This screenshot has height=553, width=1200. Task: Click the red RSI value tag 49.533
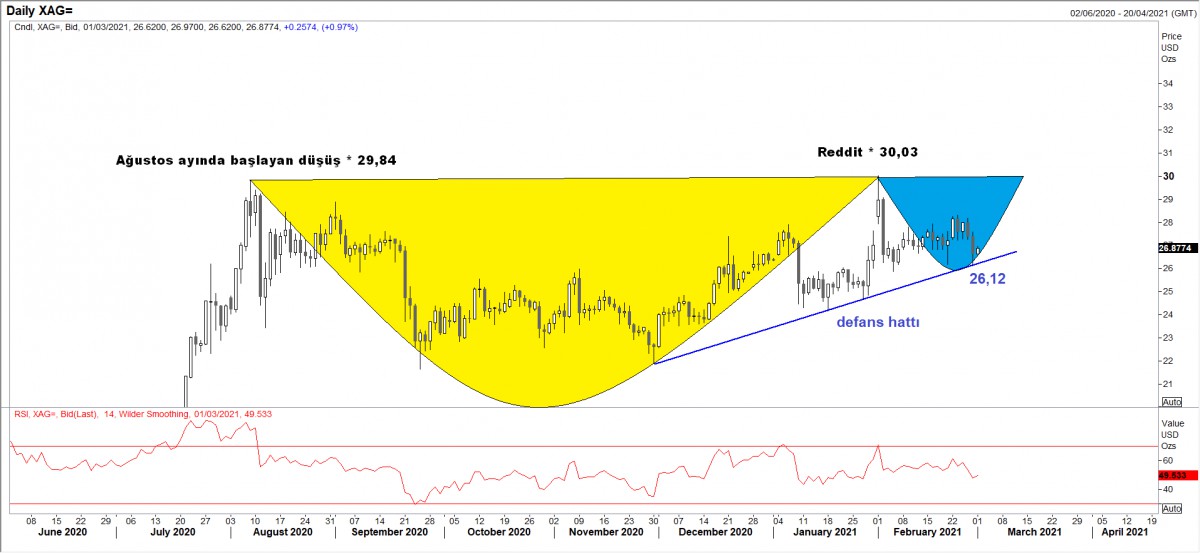pyautogui.click(x=1177, y=475)
